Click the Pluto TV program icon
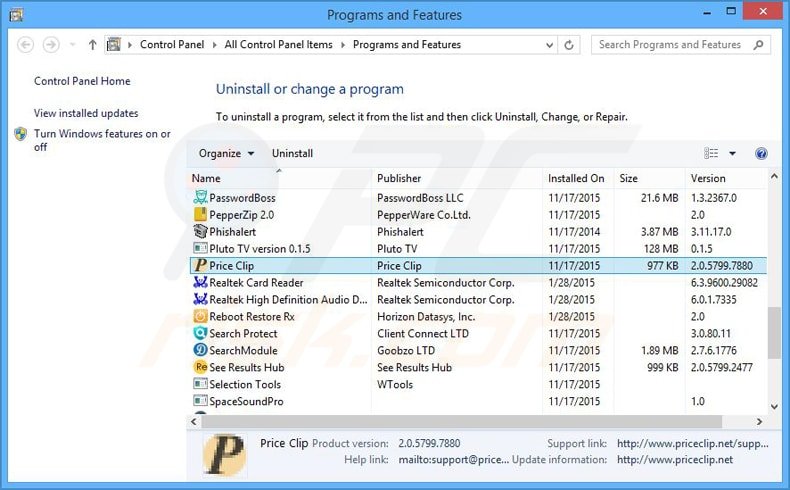 point(201,248)
